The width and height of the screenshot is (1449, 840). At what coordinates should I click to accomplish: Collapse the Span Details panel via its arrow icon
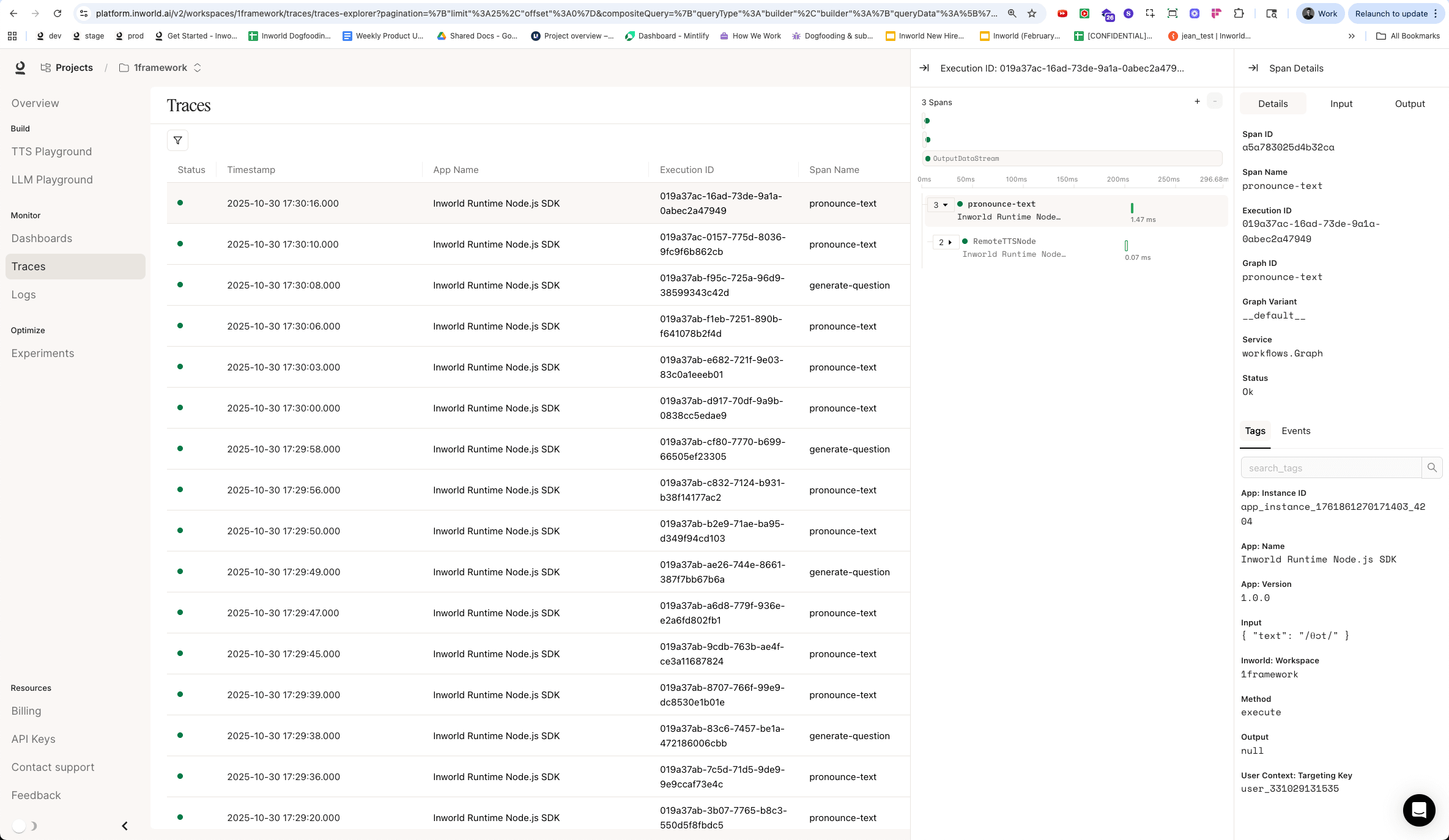point(1253,68)
